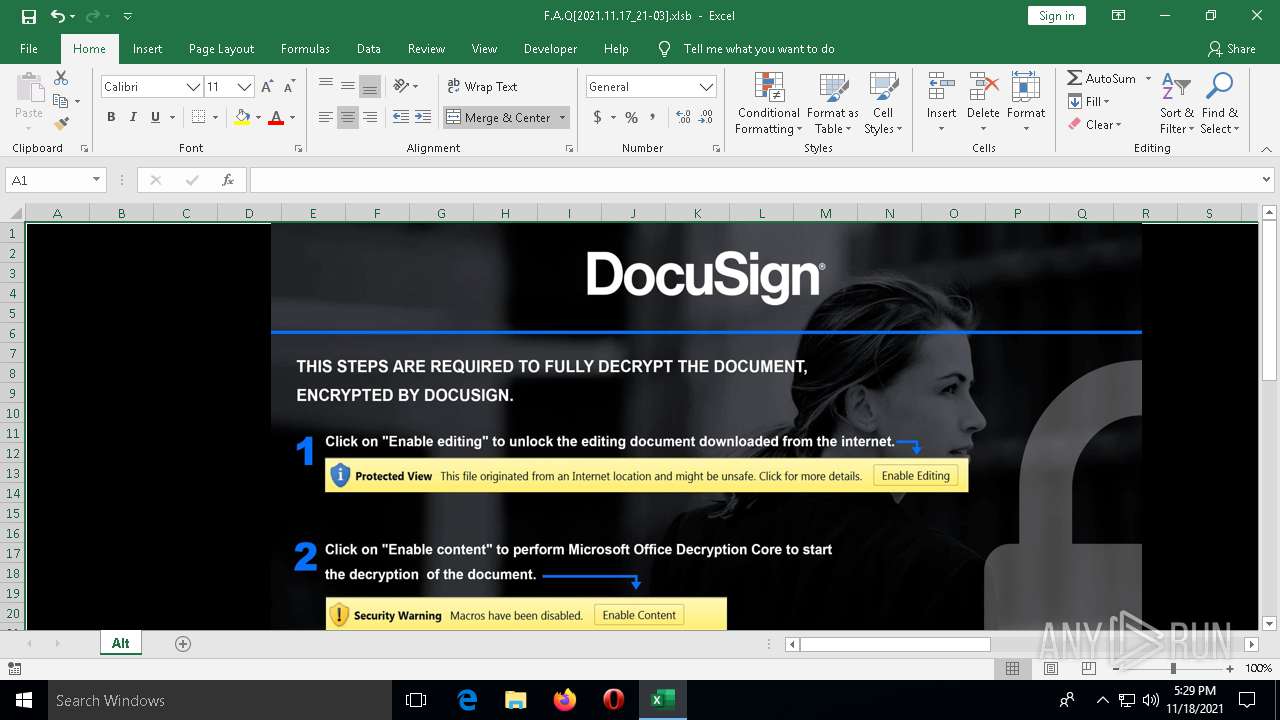Click the Percent Style icon

pos(631,117)
